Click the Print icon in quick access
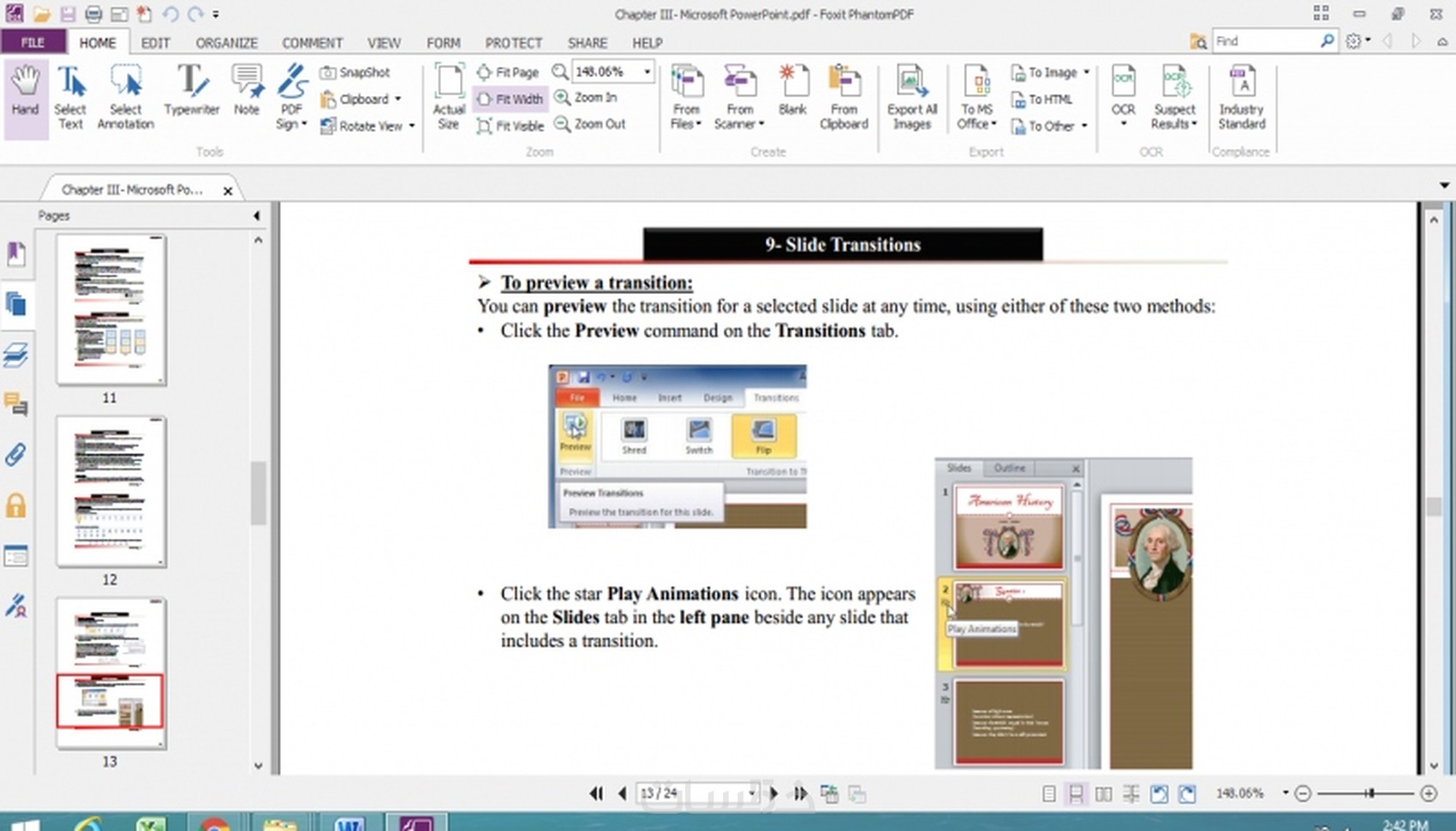This screenshot has width=1456, height=831. coord(93,14)
